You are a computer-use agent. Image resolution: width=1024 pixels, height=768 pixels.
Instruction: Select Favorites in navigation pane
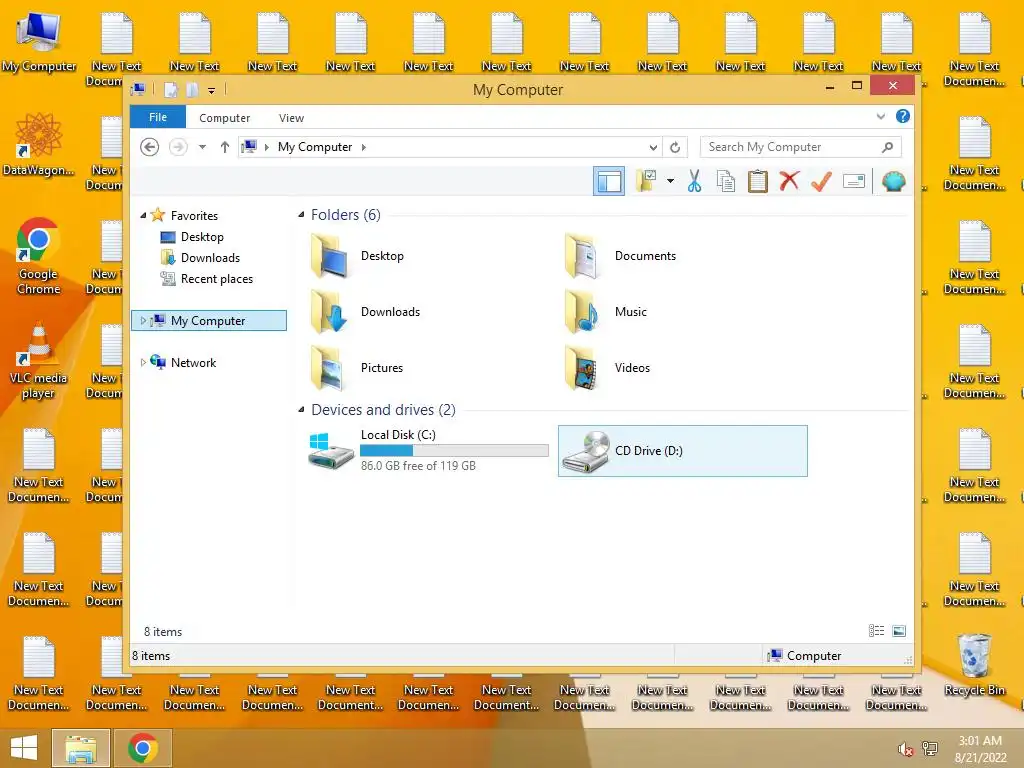194,216
